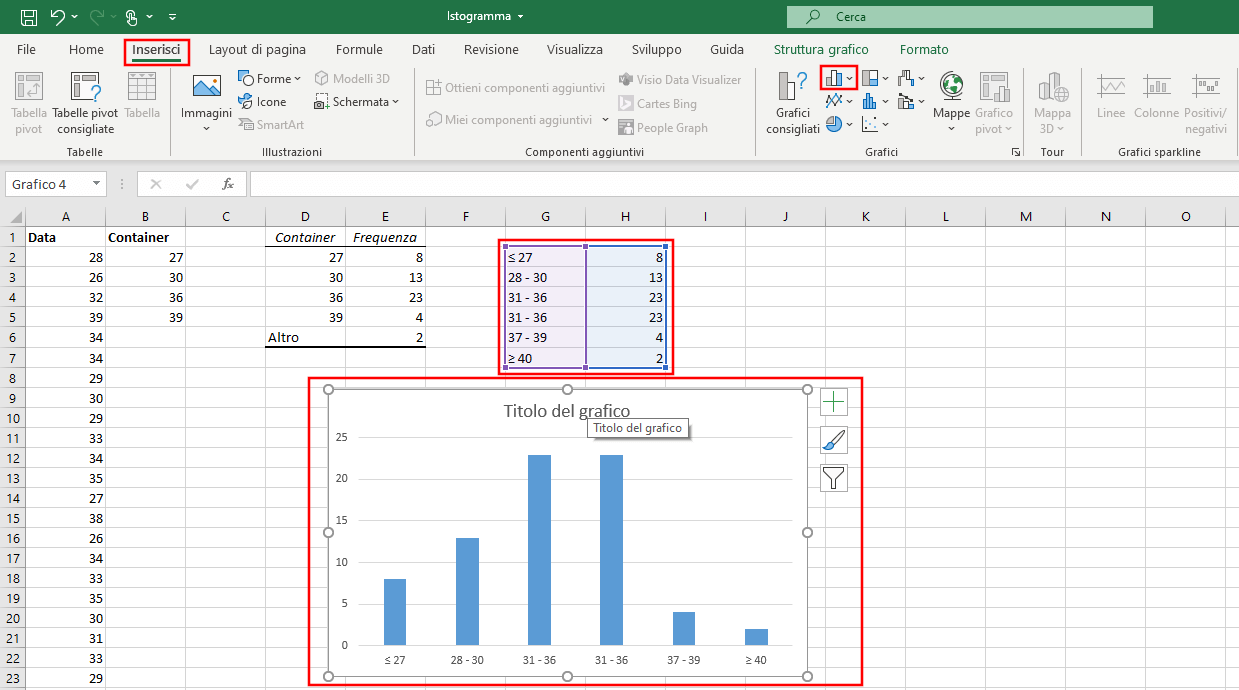Insert a SmartArt graphic
Image resolution: width=1239 pixels, height=690 pixels.
point(271,124)
